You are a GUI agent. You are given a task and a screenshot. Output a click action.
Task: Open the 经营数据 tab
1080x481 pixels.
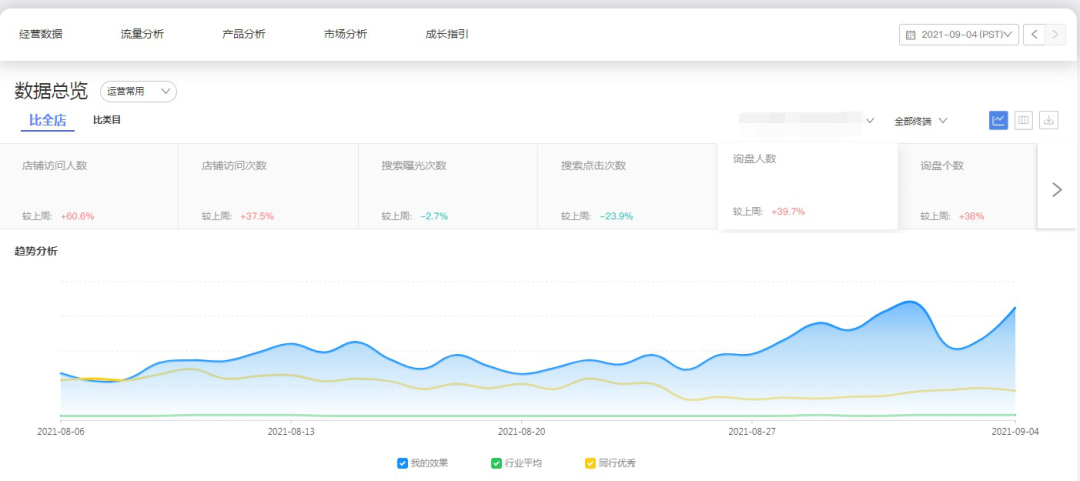coord(41,34)
